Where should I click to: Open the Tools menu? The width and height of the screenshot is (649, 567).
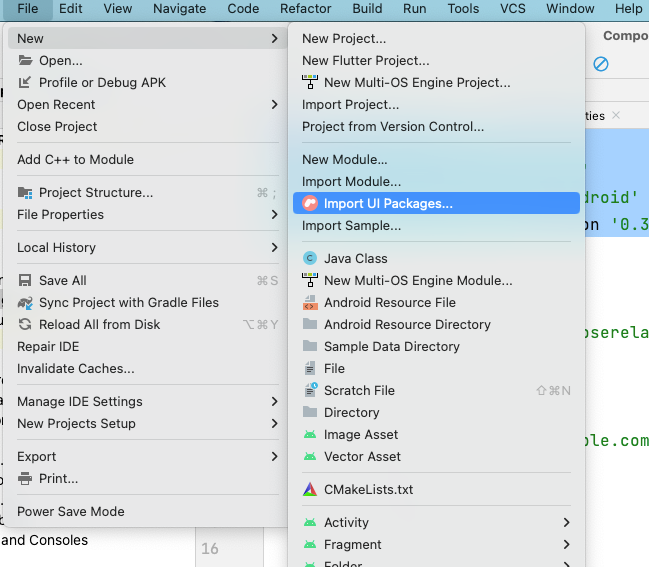click(463, 9)
